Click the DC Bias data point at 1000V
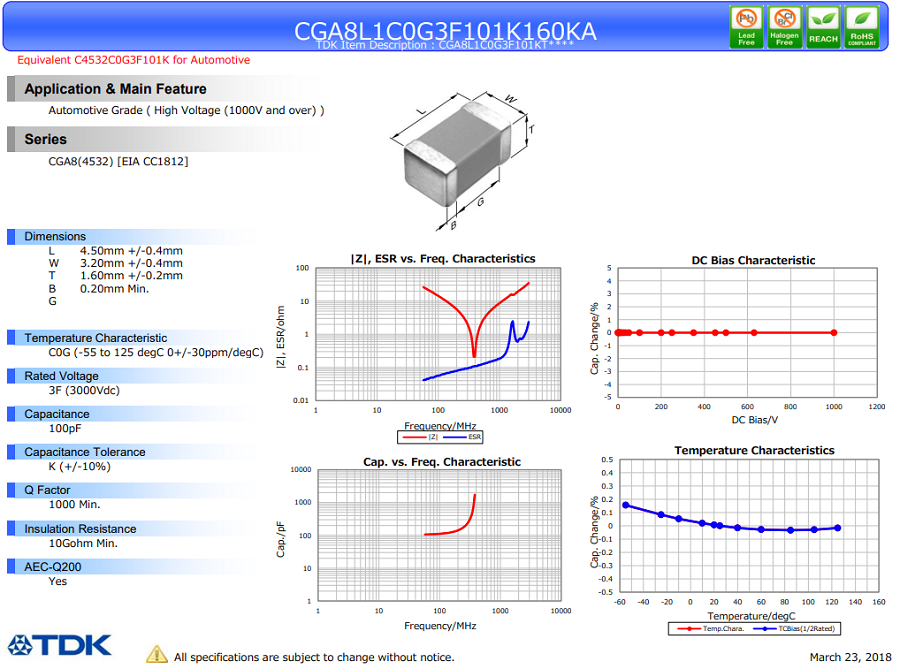 click(834, 333)
